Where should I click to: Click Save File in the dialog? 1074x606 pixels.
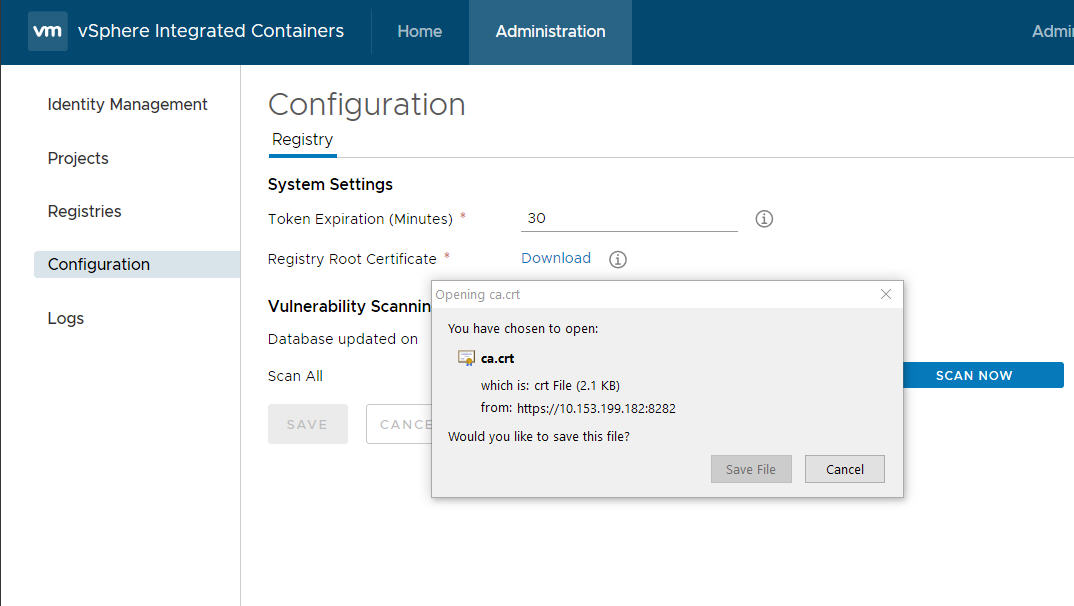751,469
